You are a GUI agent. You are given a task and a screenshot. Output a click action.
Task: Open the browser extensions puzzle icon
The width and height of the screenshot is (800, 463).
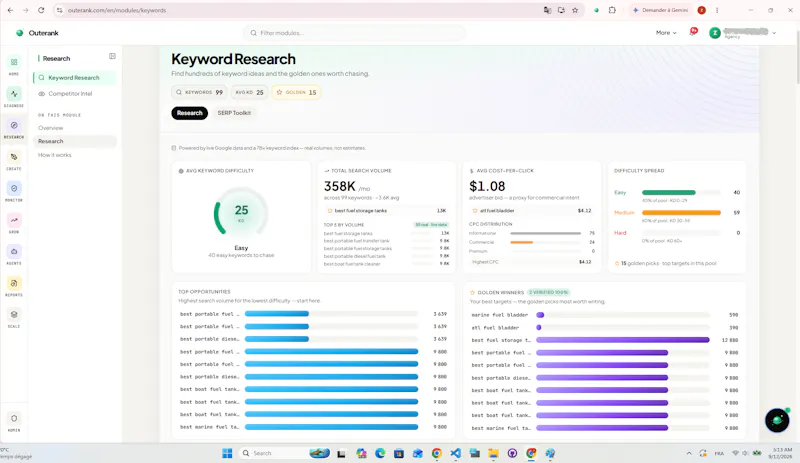click(612, 10)
